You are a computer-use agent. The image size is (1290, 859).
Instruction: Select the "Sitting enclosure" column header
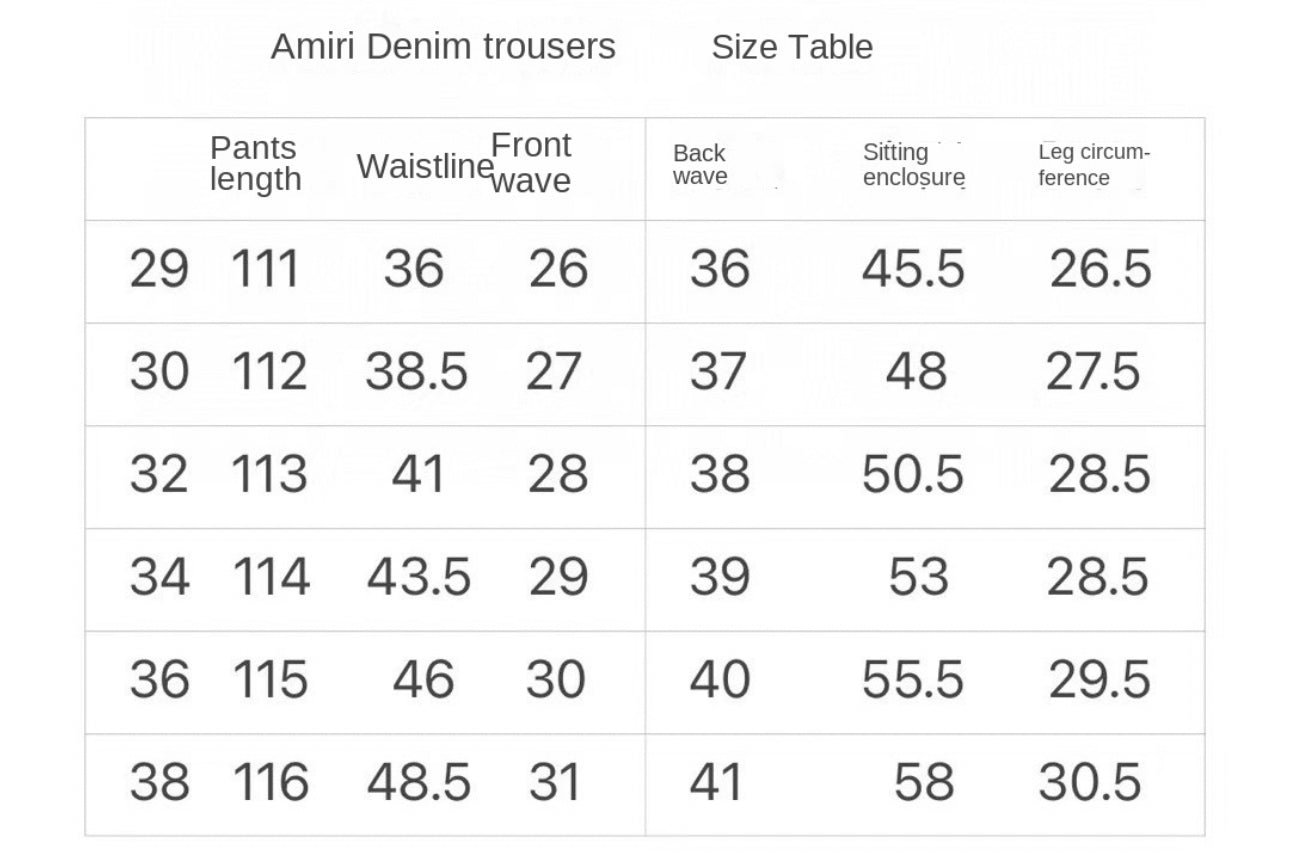point(914,165)
